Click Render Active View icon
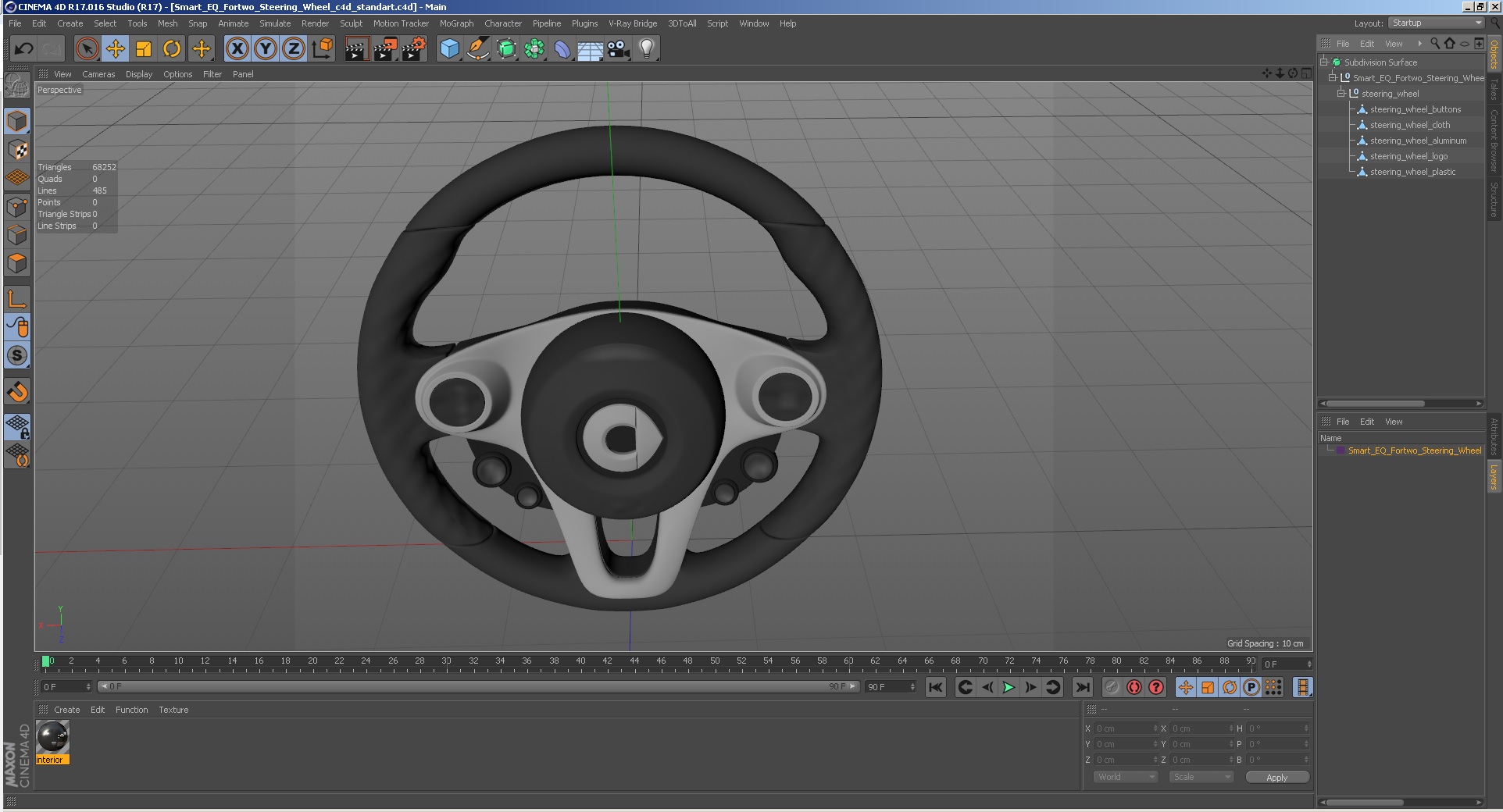Image resolution: width=1503 pixels, height=812 pixels. click(356, 49)
